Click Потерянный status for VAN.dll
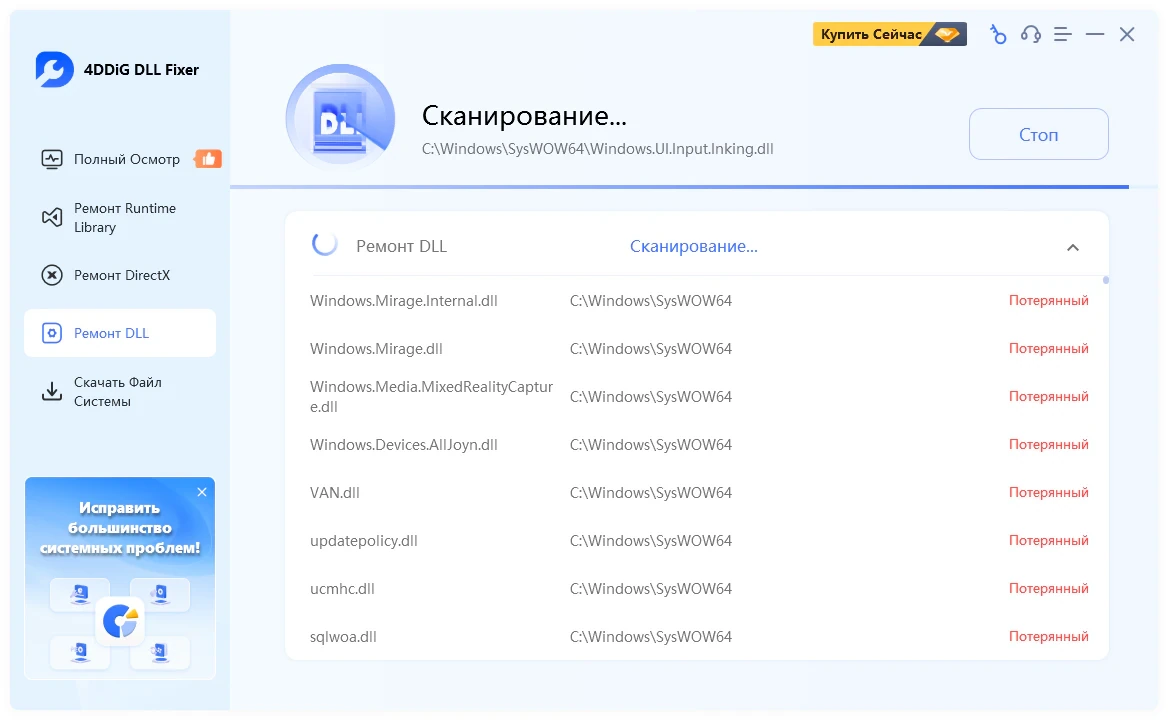This screenshot has height=720, width=1168. point(1049,492)
